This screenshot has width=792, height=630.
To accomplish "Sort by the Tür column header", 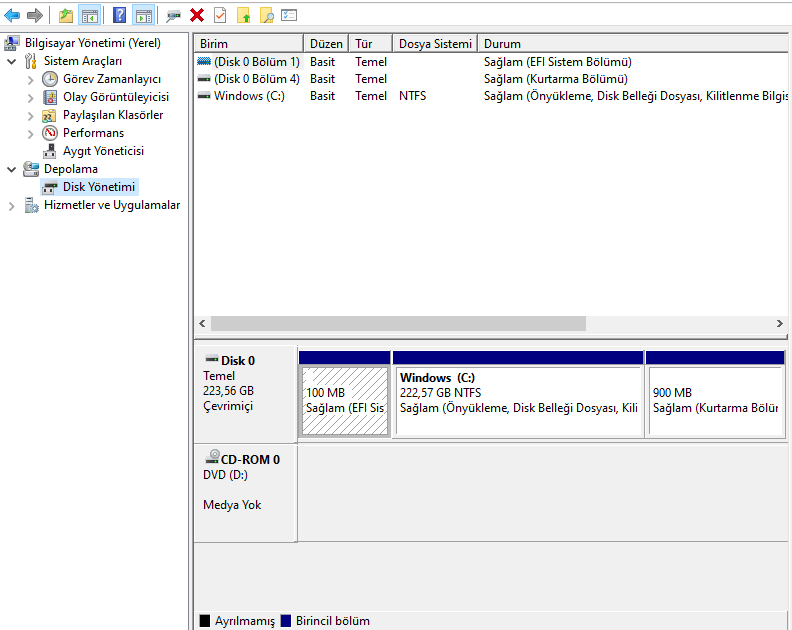I will click(370, 43).
